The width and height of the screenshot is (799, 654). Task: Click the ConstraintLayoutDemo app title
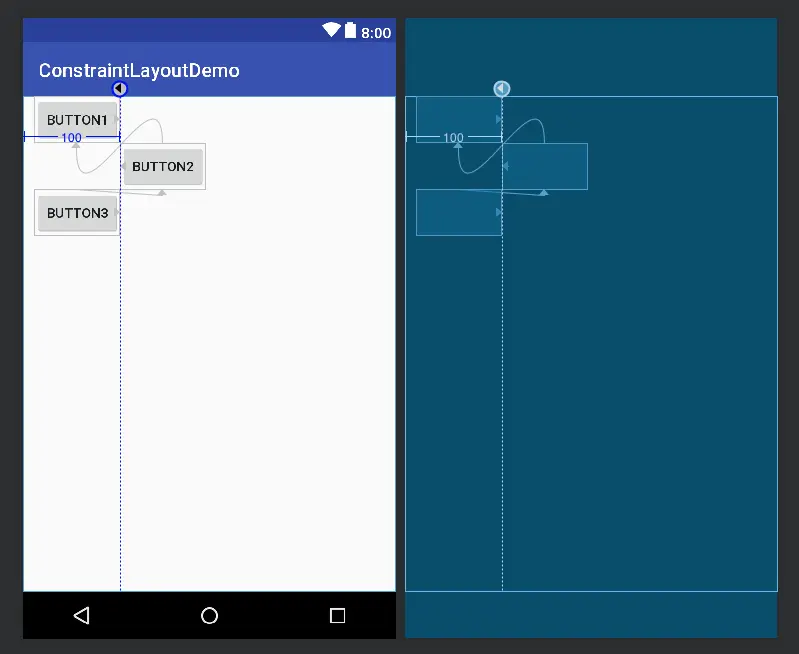tap(139, 70)
